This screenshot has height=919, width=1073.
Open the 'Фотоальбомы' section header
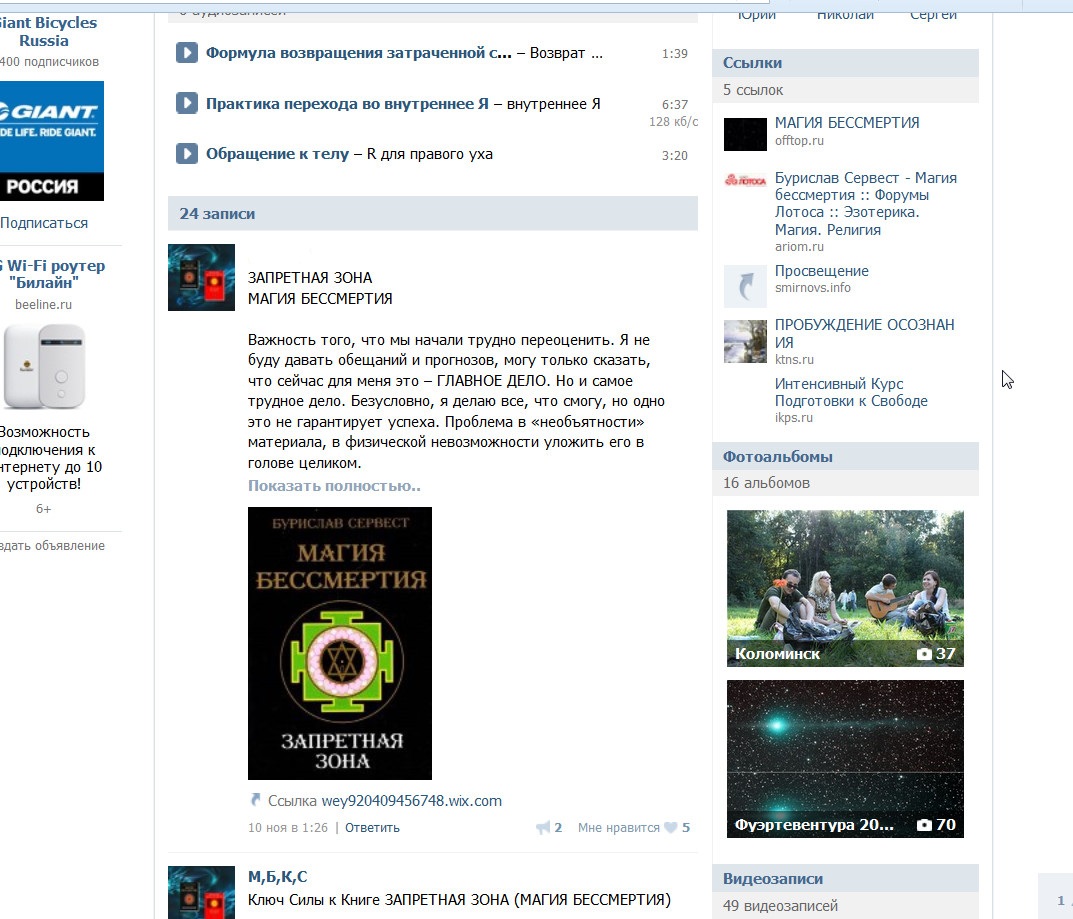(x=845, y=456)
